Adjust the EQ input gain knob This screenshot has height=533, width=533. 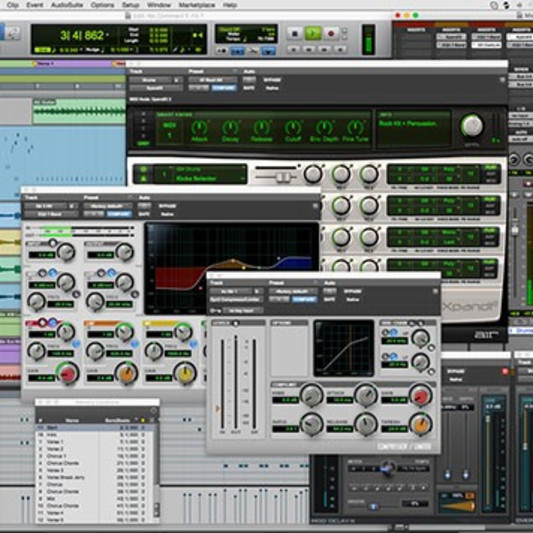(66, 252)
